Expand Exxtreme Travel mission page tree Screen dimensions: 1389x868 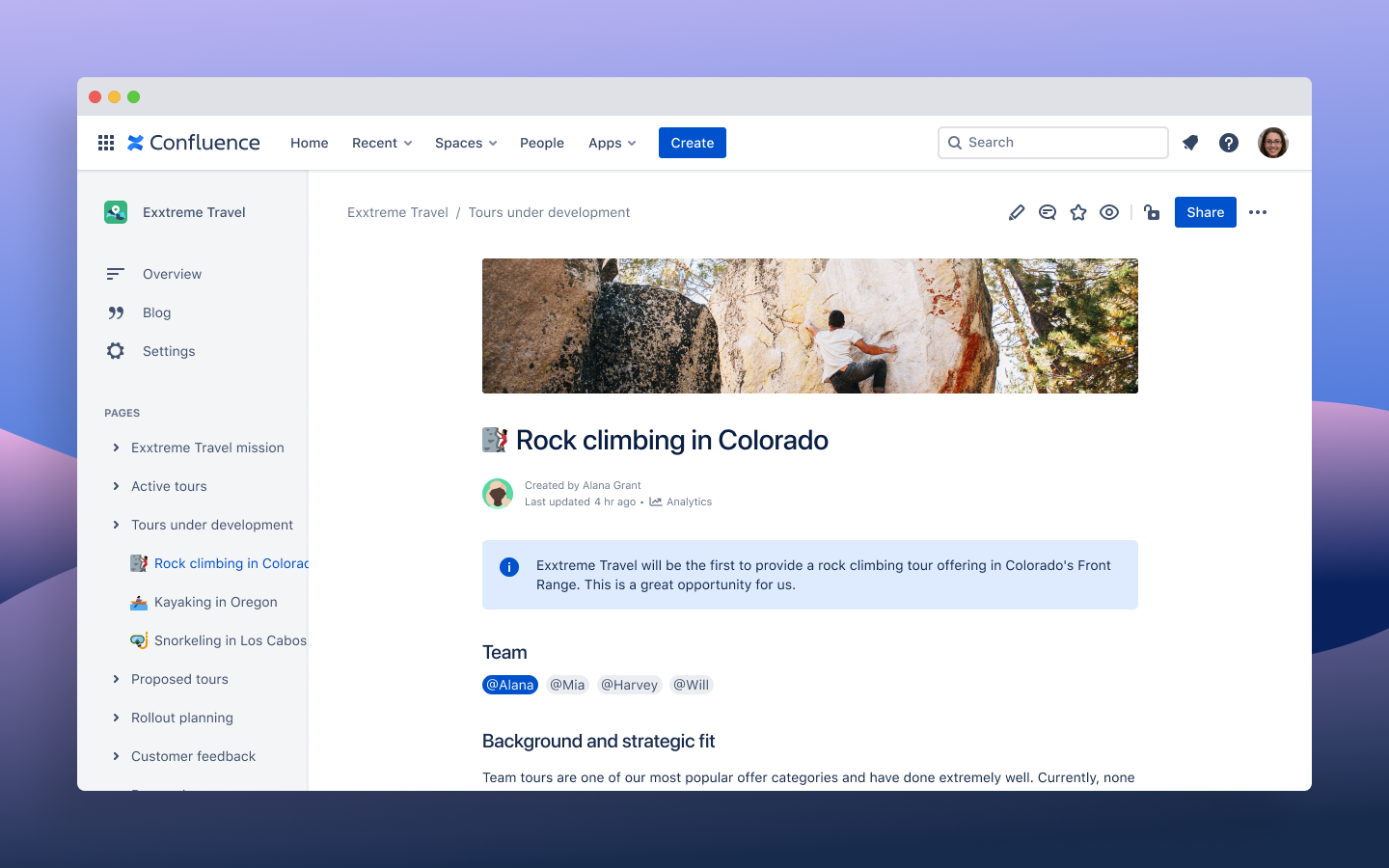(116, 448)
